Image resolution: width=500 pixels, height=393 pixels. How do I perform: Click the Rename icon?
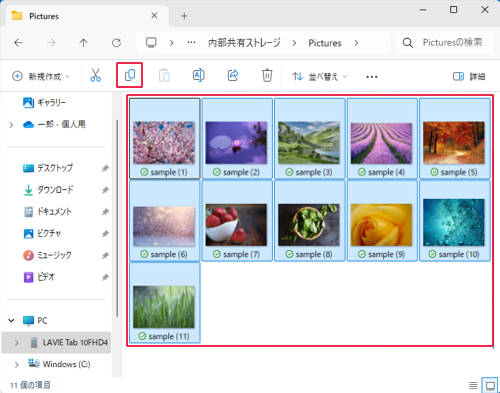click(198, 75)
